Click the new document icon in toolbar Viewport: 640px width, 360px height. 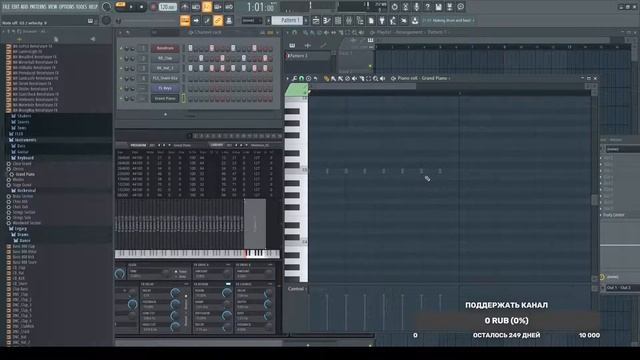371,20
